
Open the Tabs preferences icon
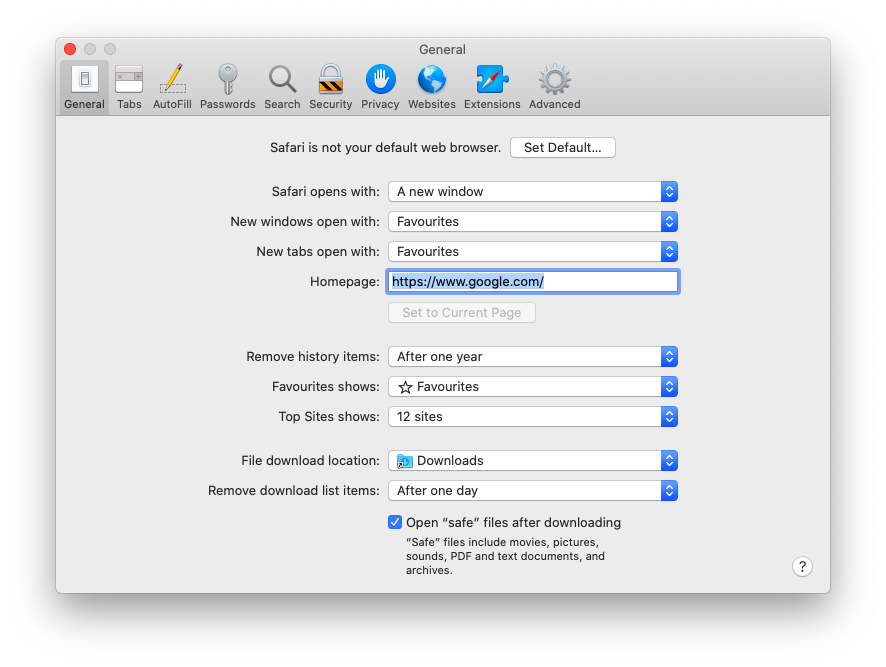coord(128,86)
